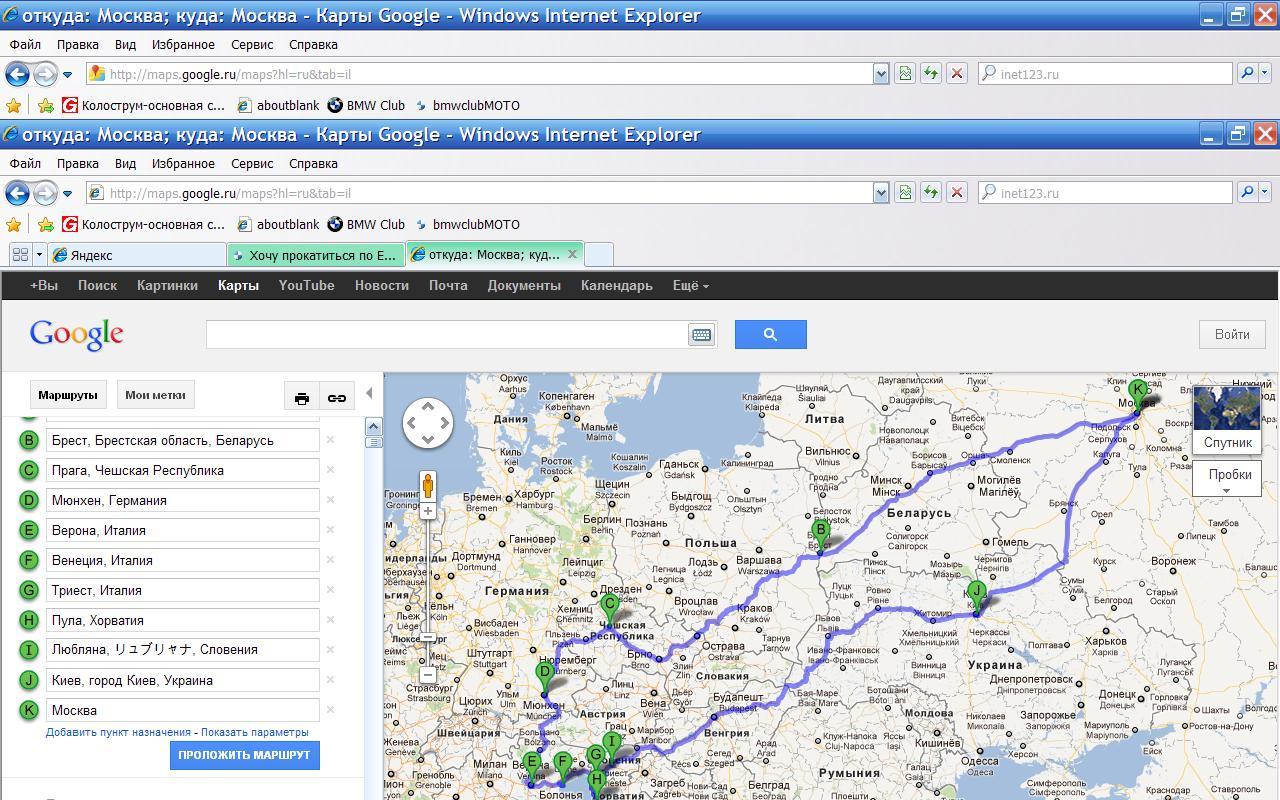Expand the Ещё menu in Google bar
The width and height of the screenshot is (1280, 800).
690,285
